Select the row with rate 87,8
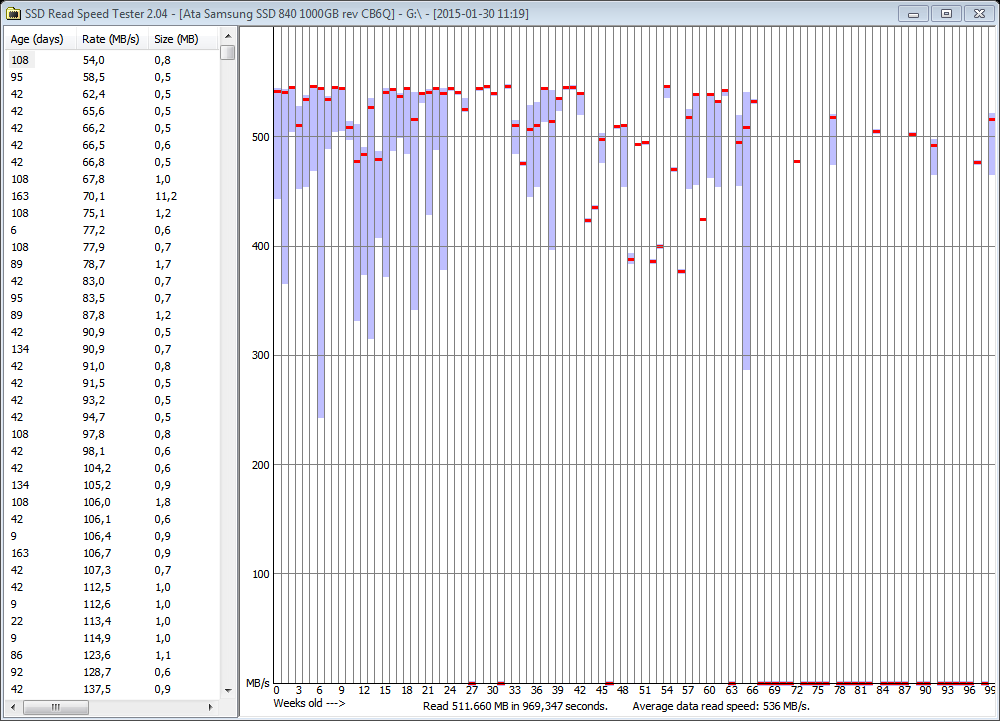The height and width of the screenshot is (721, 1000). click(x=112, y=315)
